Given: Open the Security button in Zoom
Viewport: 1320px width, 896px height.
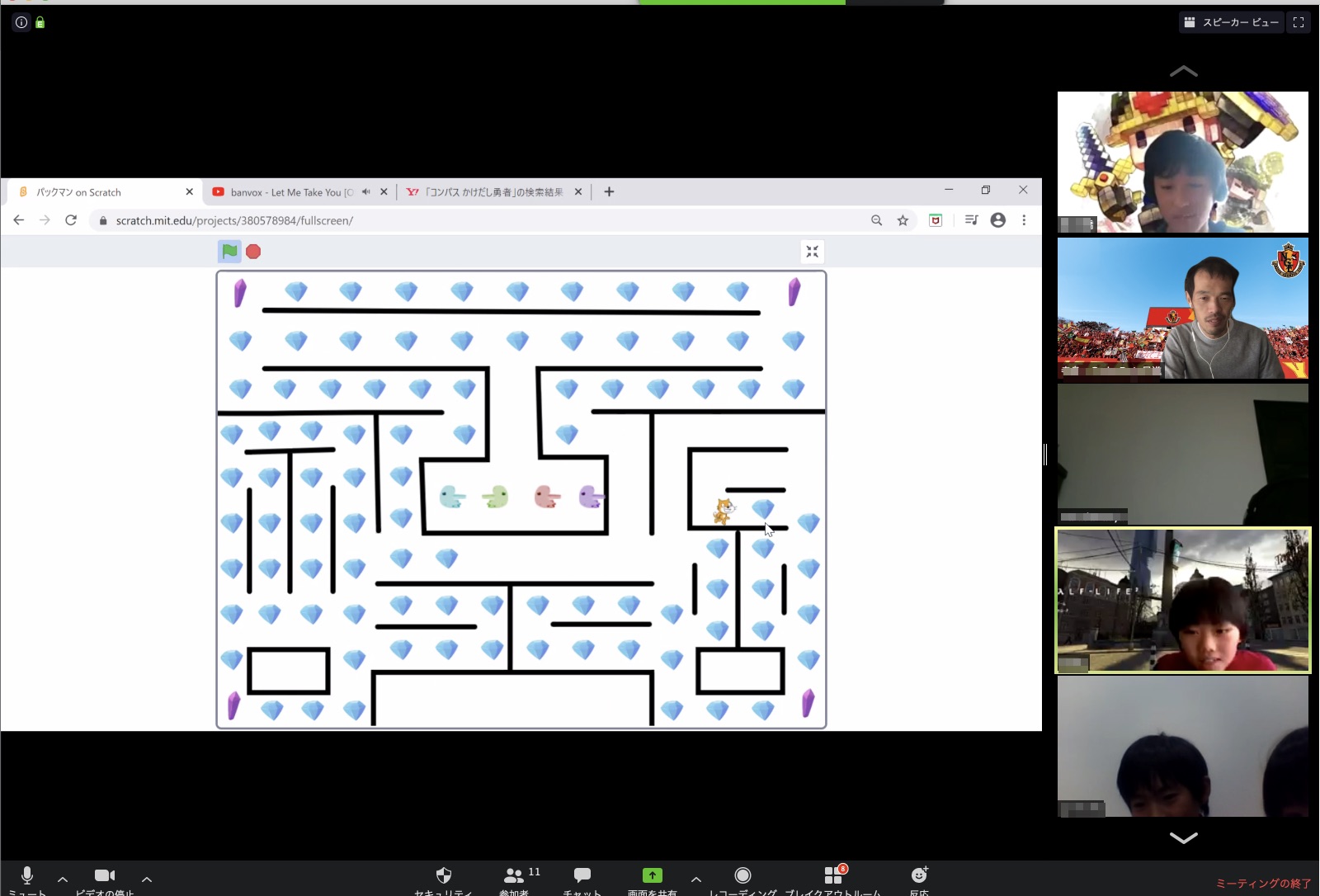Looking at the screenshot, I should pyautogui.click(x=444, y=879).
